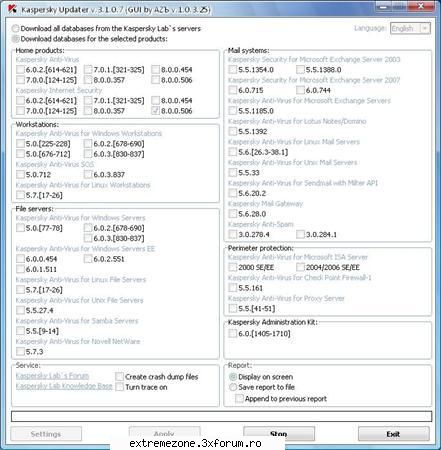
Task: Check Exchange Server 2003 5.5.1354.0 box
Action: [233, 70]
